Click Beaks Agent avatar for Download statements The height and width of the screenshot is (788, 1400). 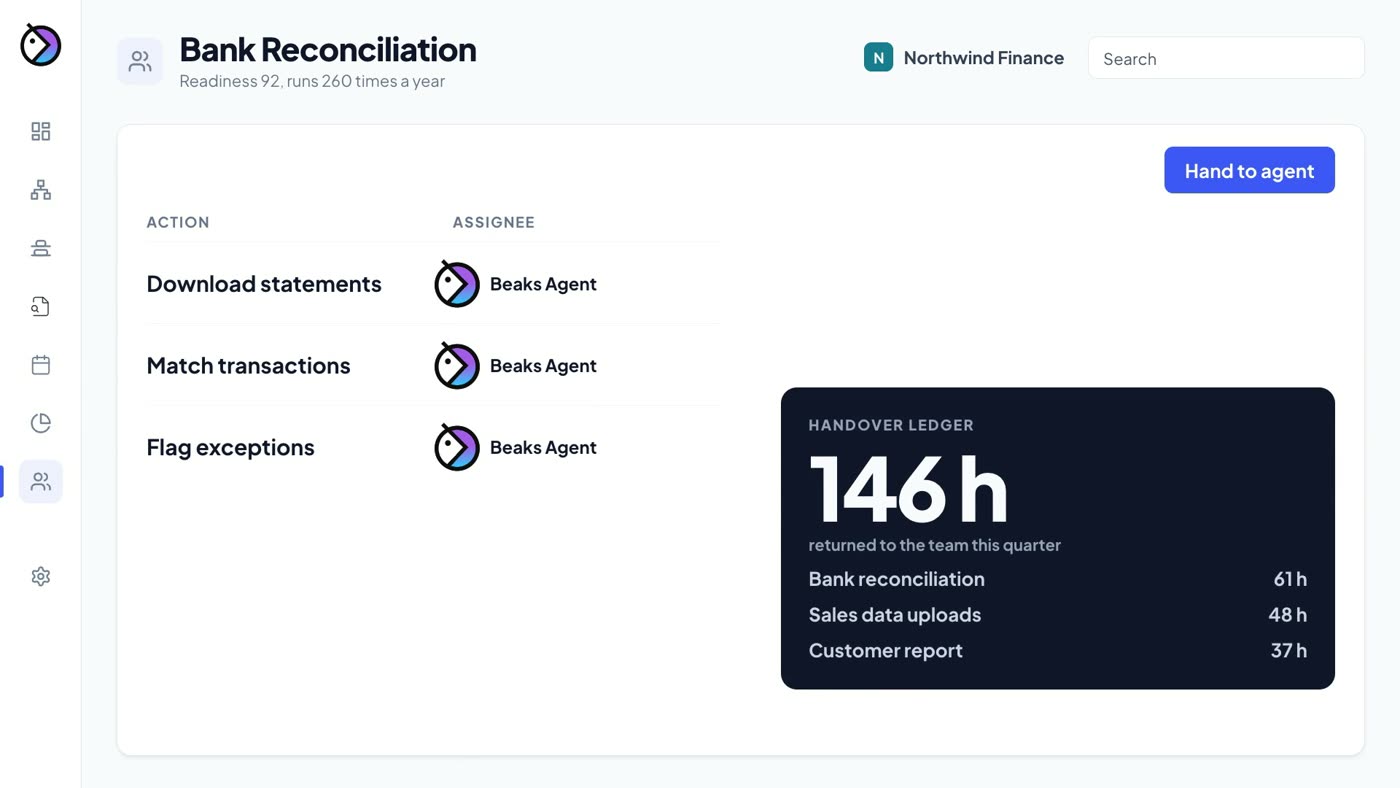tap(457, 284)
